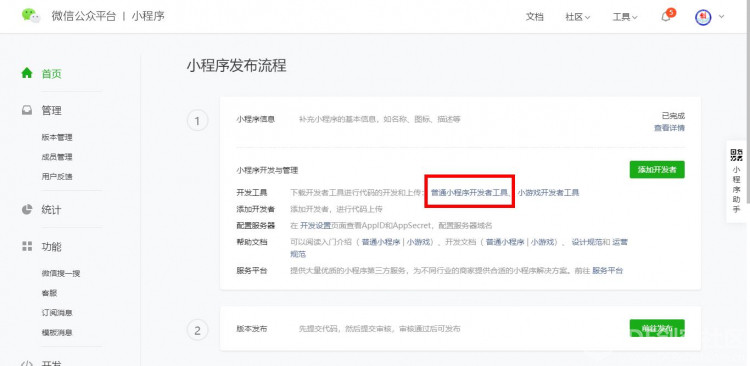The width and height of the screenshot is (750, 366).
Task: Open 订阅消息 in the sidebar
Action: tap(57, 313)
